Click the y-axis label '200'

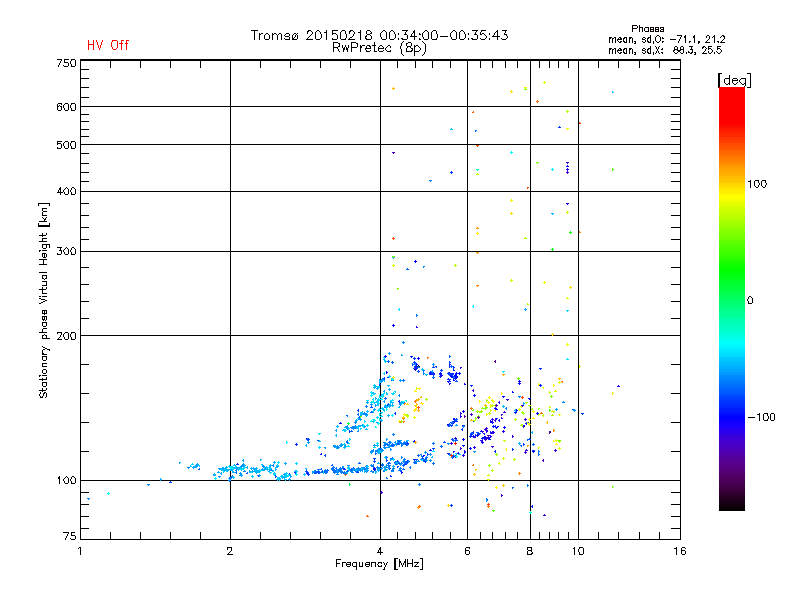pos(66,336)
